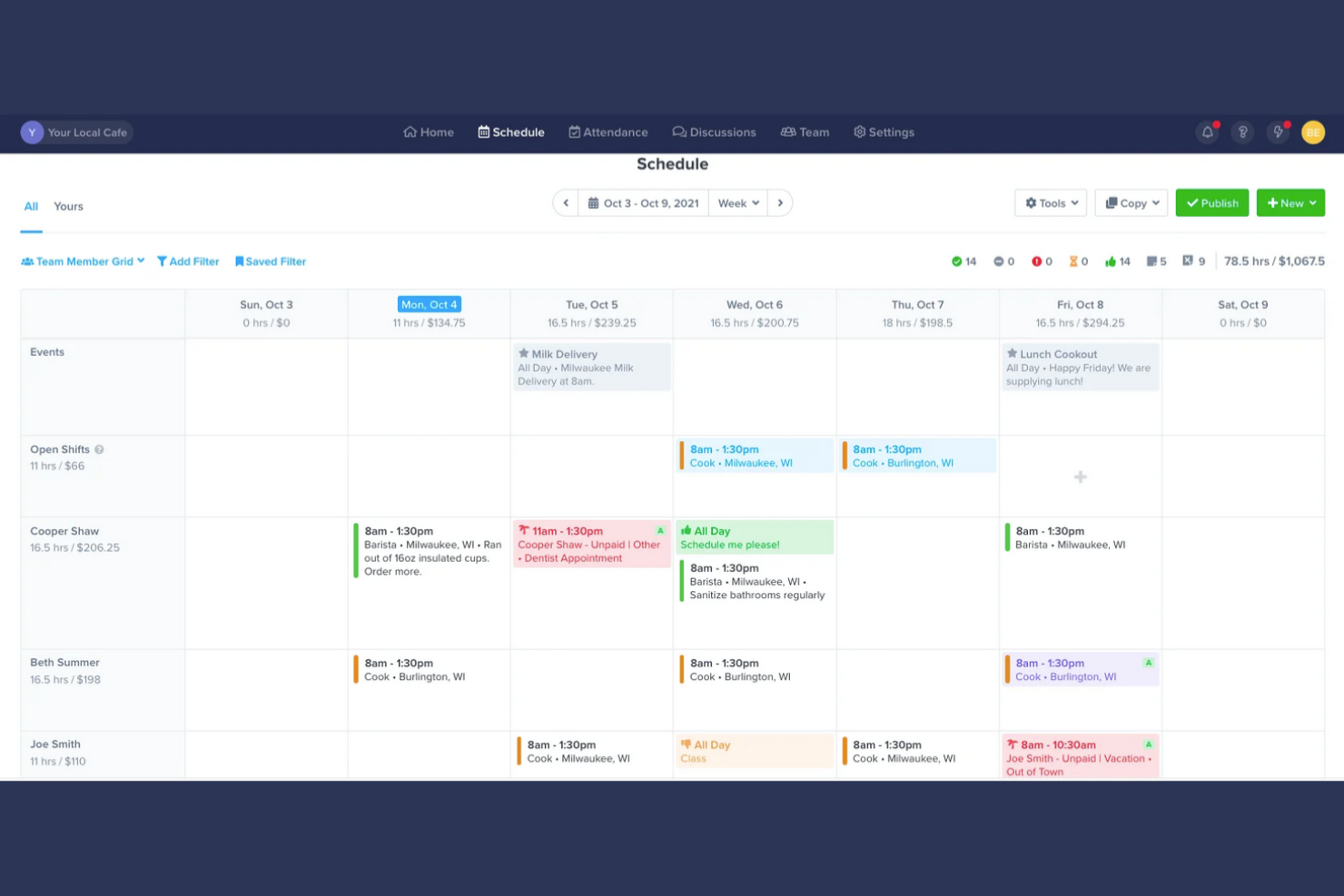Open the lightning bolt updates icon
Viewport: 1344px width, 896px height.
pos(1278,132)
